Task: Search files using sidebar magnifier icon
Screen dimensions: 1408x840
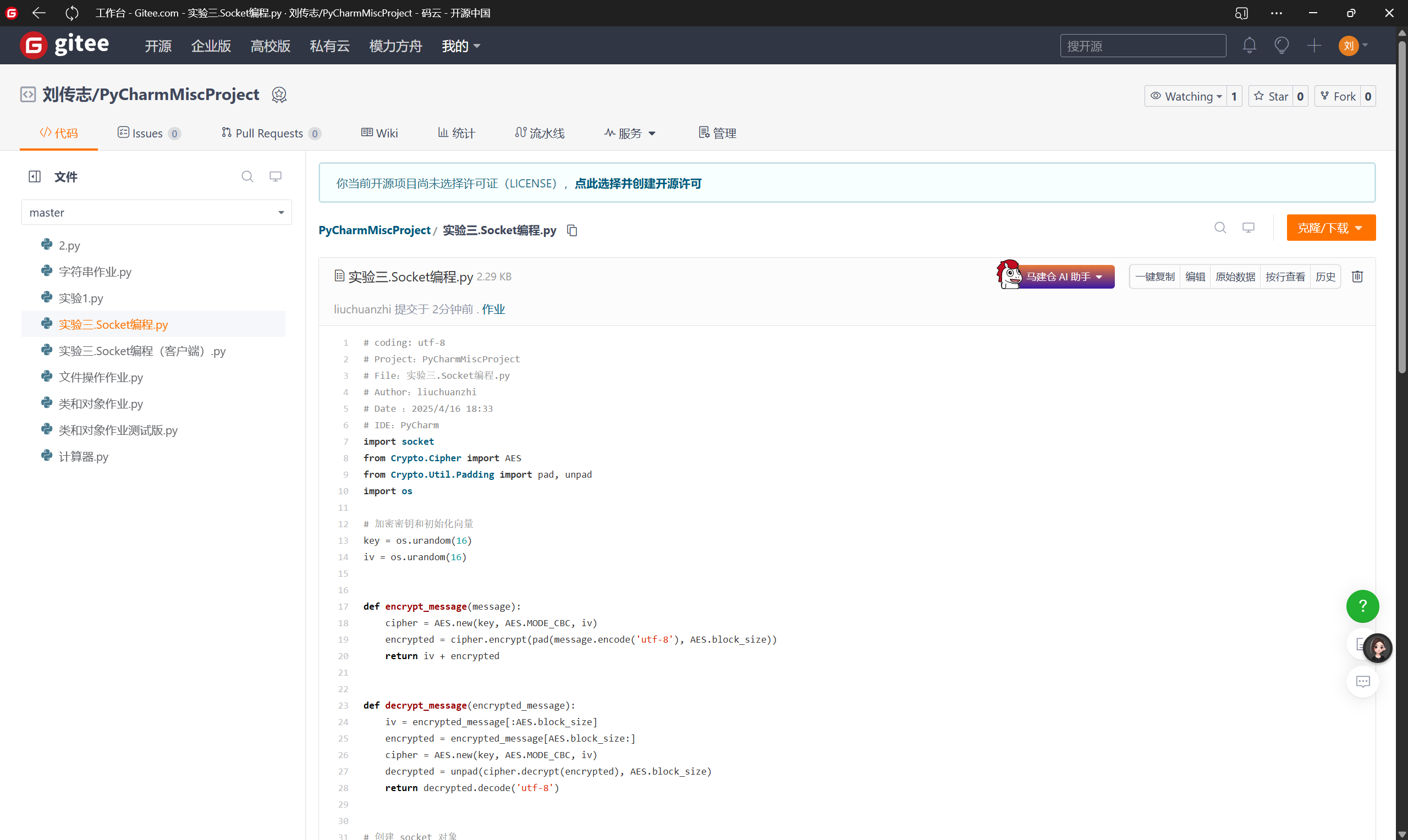Action: 248,176
